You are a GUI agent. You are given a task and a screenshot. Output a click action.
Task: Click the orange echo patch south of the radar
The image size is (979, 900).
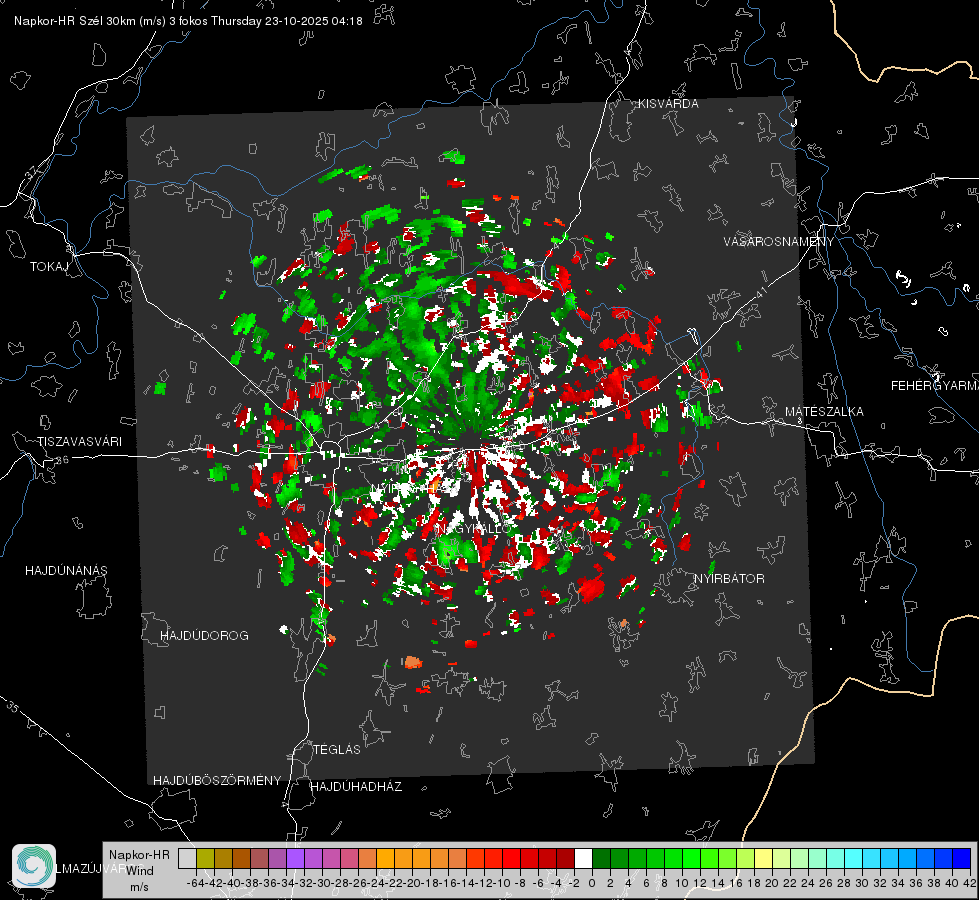tap(413, 662)
